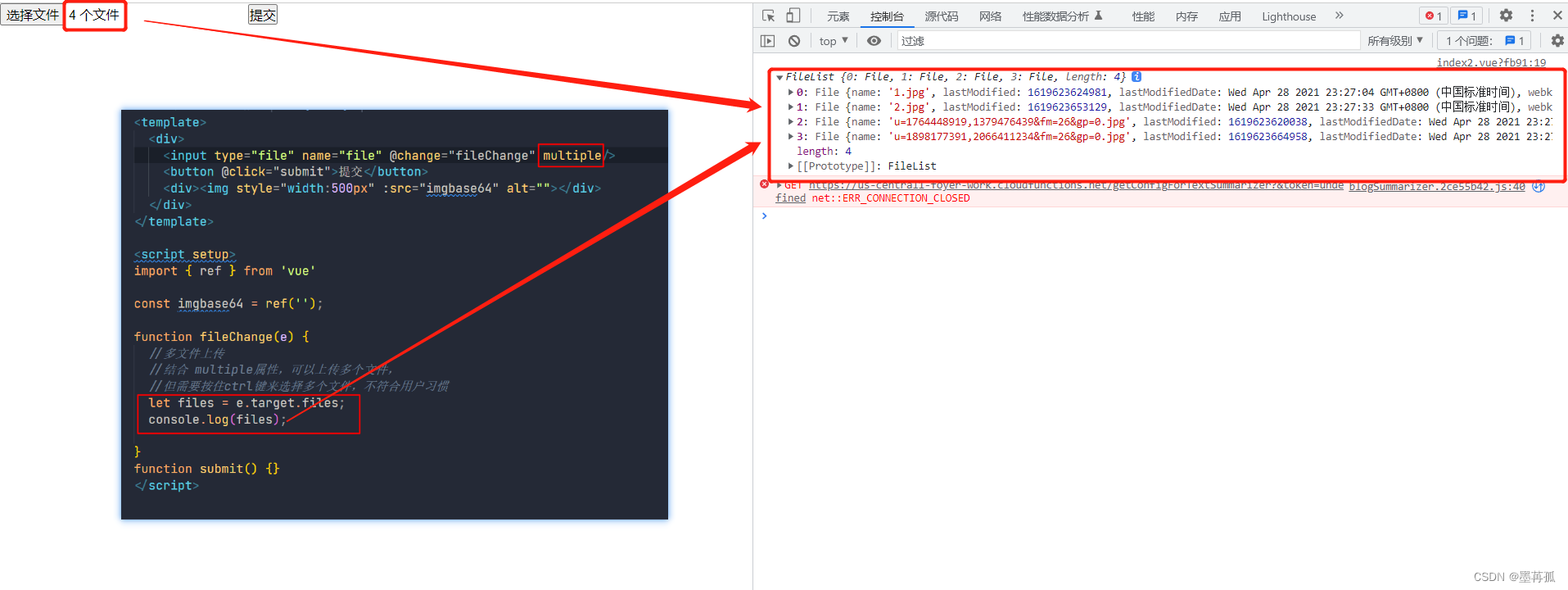Open the 所有级别 log level dropdown
The width and height of the screenshot is (1568, 590).
click(1395, 41)
